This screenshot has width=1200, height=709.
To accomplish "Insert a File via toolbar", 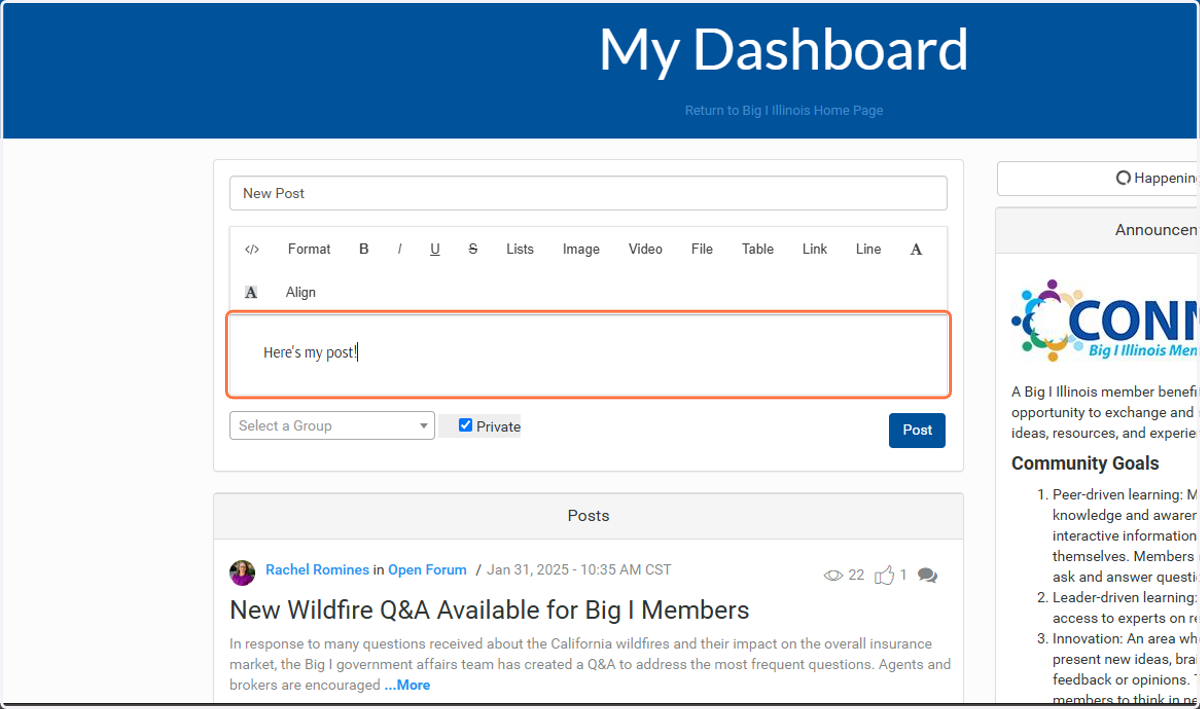I will click(x=702, y=249).
